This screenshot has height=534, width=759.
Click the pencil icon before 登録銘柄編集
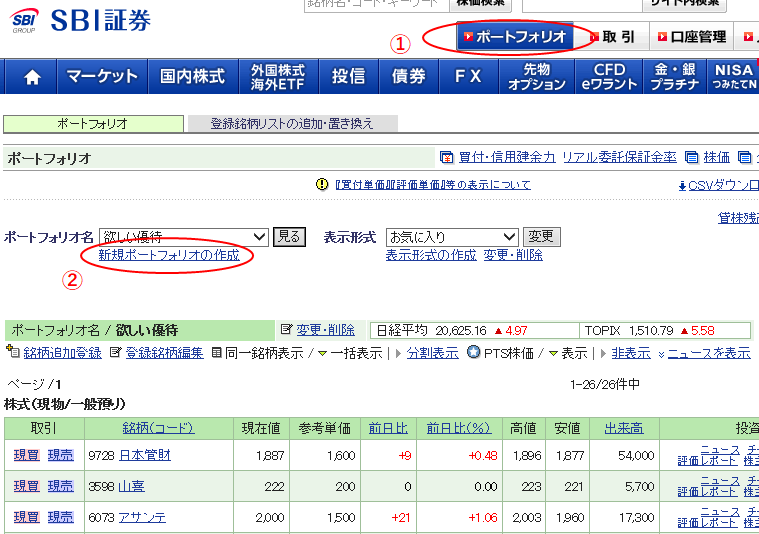tap(115, 352)
